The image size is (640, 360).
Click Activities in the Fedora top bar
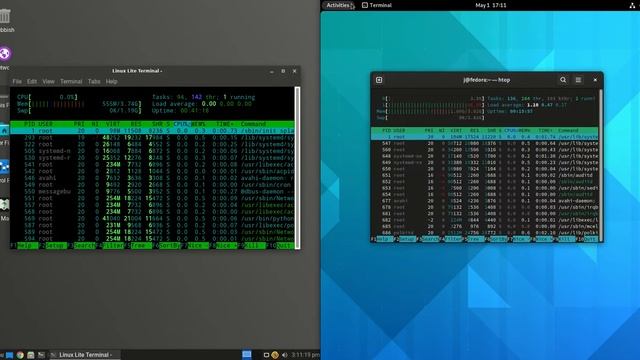tap(338, 5)
